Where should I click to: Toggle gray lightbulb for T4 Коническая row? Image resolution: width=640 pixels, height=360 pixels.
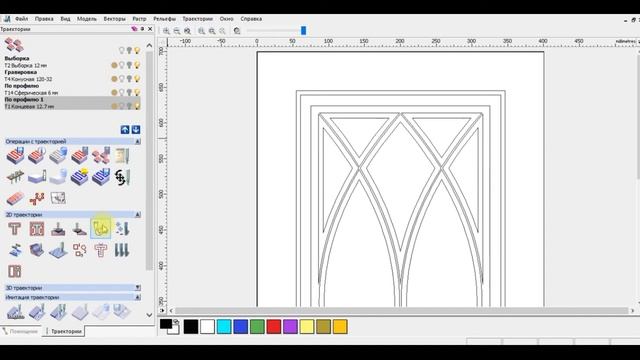[x=129, y=79]
